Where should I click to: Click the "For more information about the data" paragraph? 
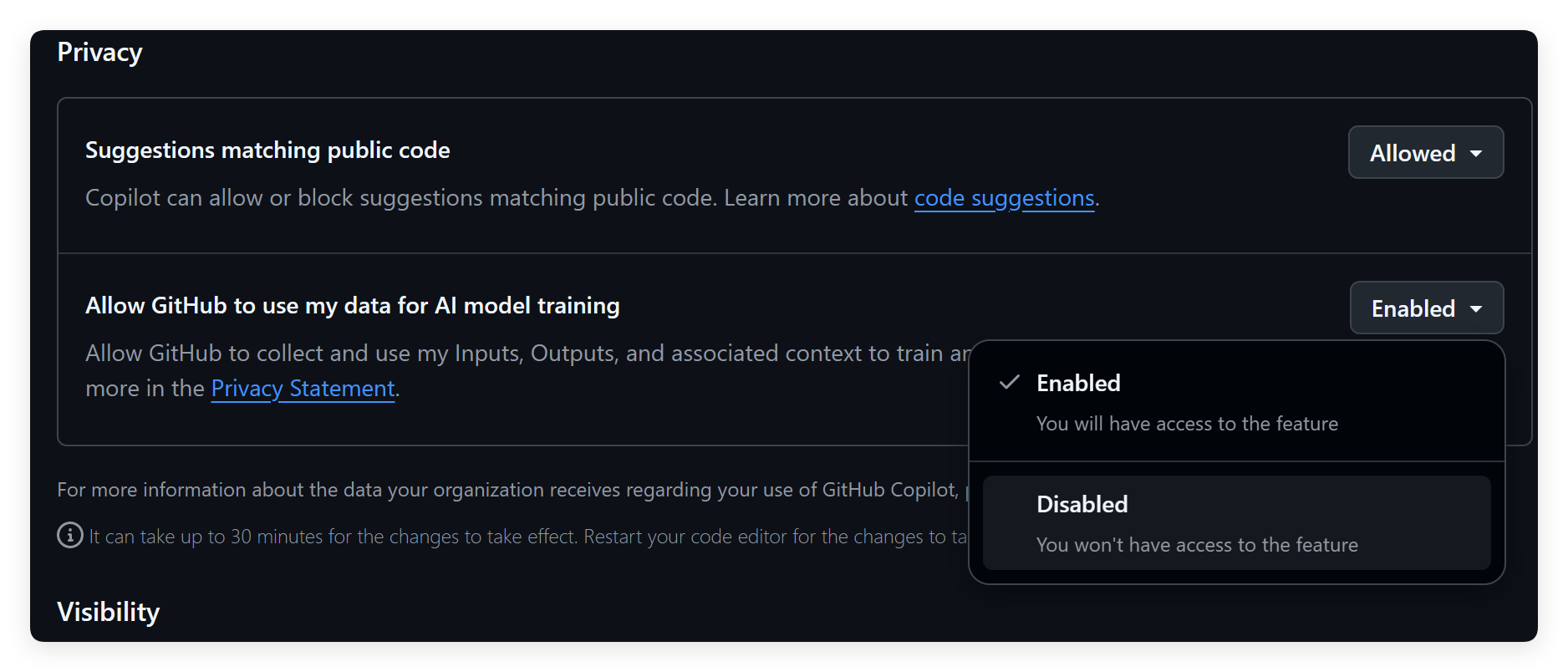click(507, 490)
